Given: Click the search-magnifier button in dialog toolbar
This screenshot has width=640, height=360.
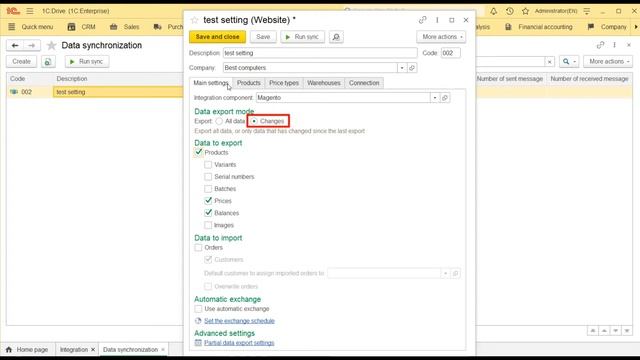Looking at the screenshot, I should (336, 37).
